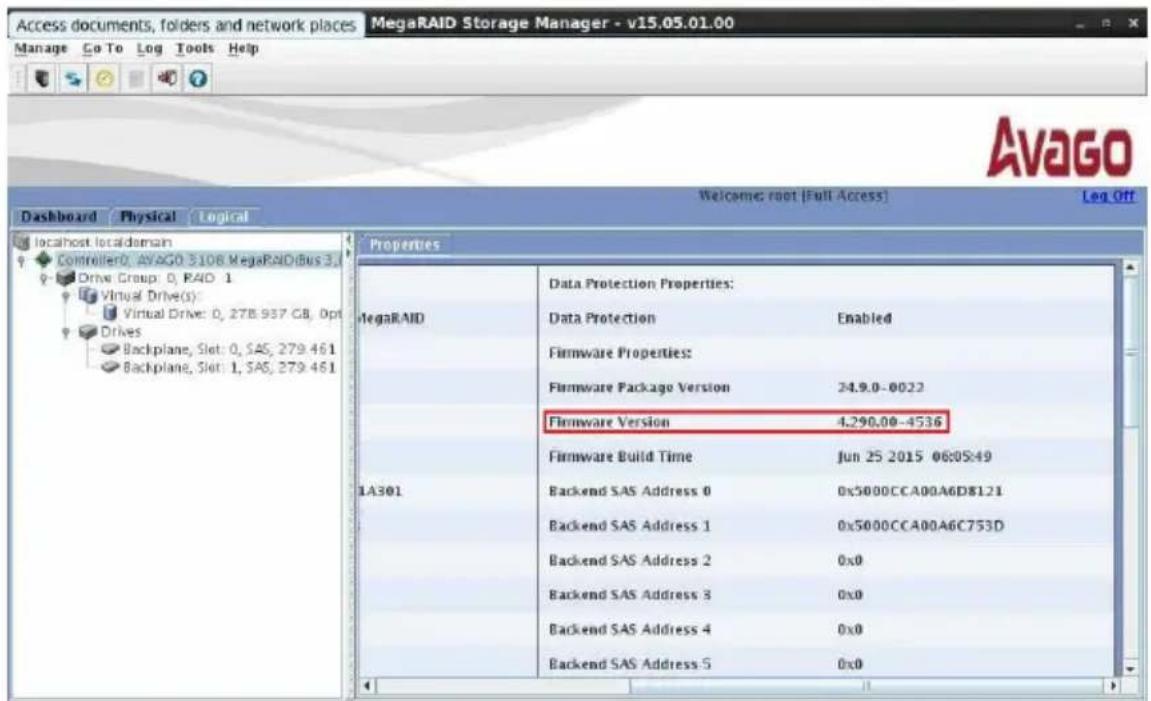Click the Drives group icon

[88, 332]
